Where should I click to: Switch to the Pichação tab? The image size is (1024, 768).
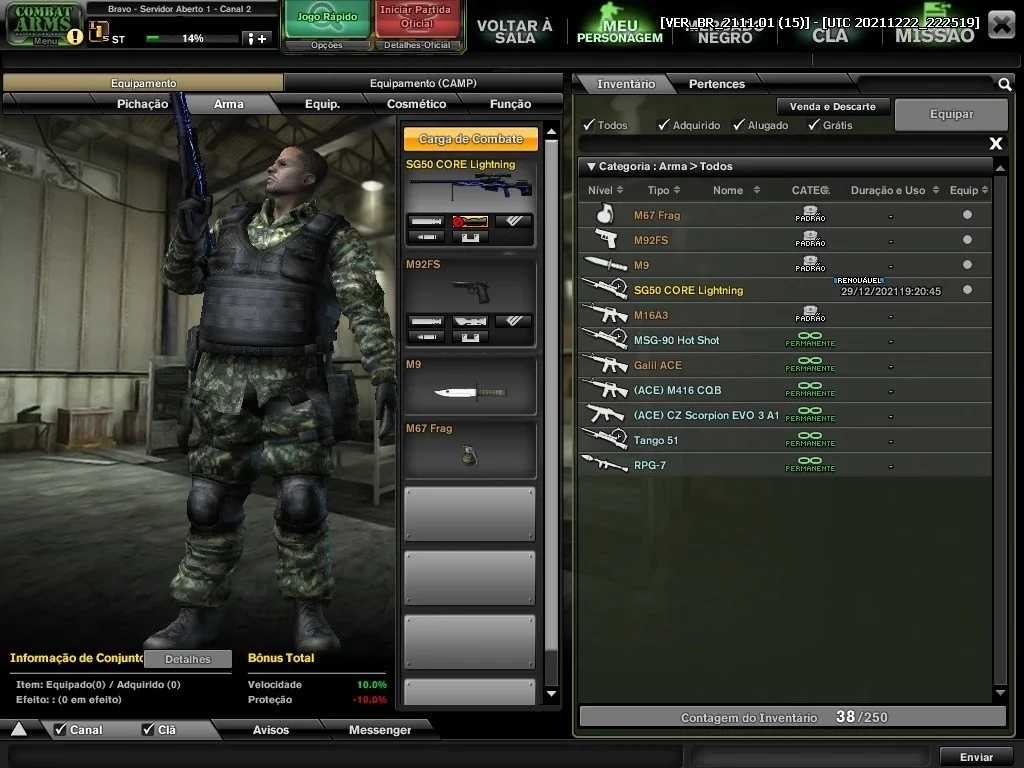point(142,104)
